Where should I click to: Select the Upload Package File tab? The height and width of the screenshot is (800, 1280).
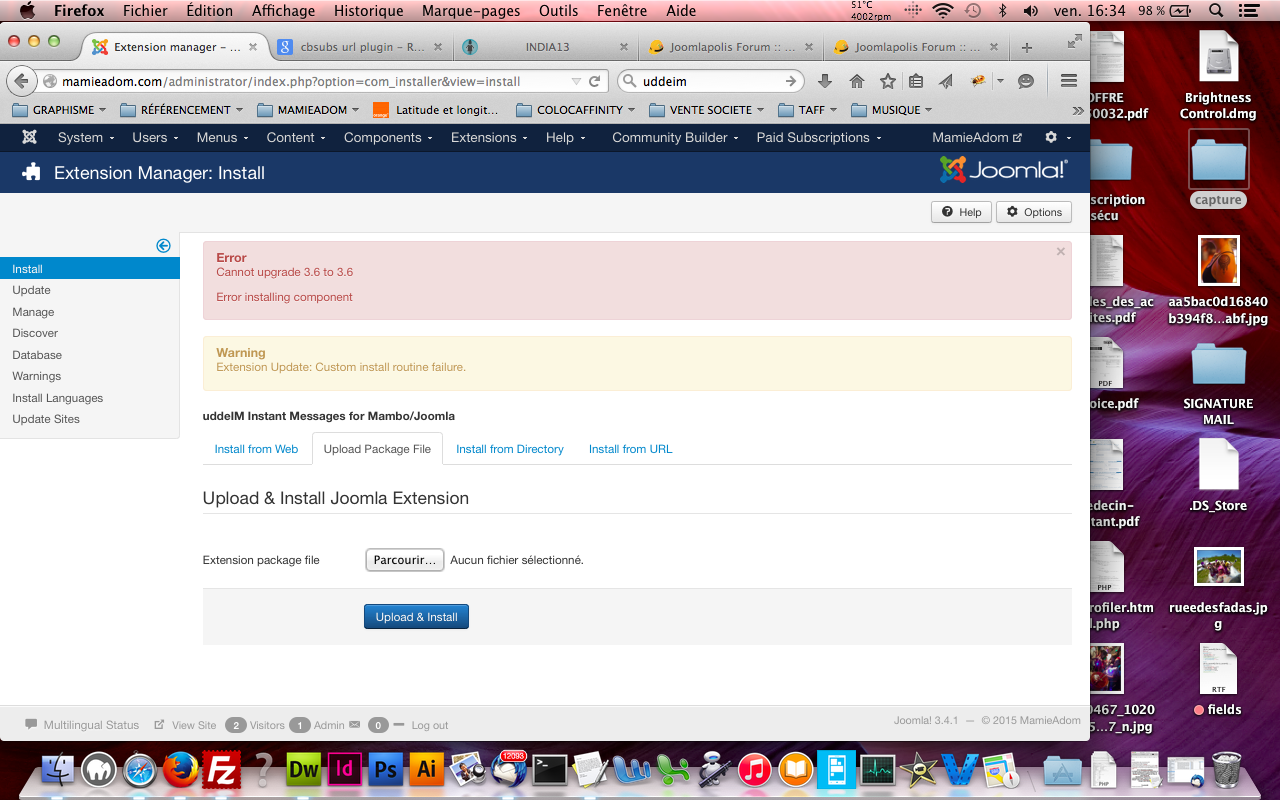click(377, 449)
